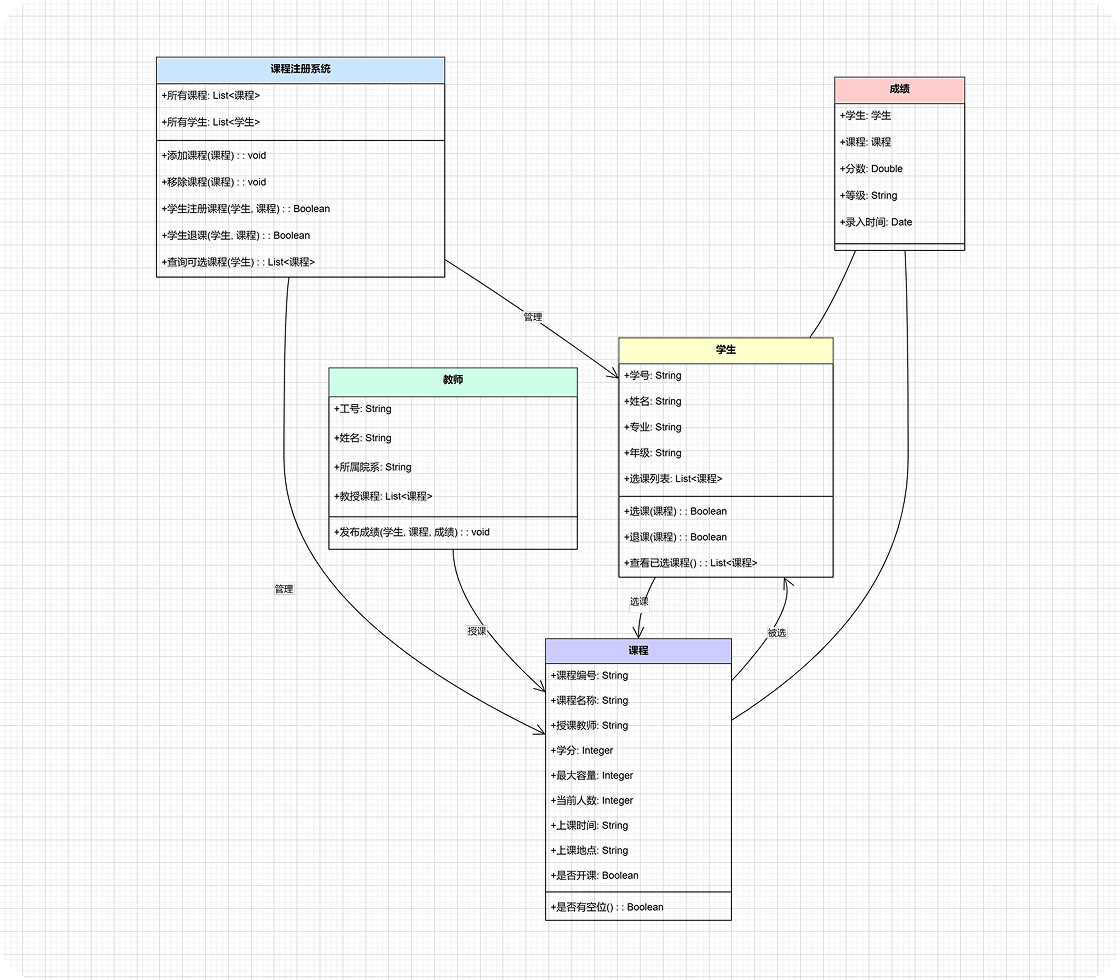Select the 教师 class title

453,382
